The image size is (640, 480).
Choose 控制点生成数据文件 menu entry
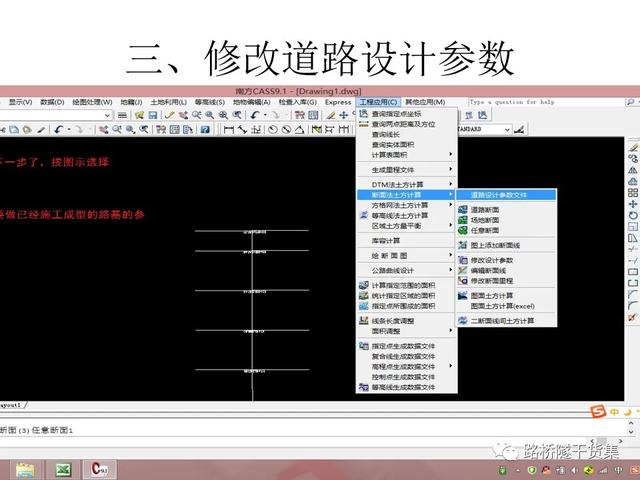(403, 377)
